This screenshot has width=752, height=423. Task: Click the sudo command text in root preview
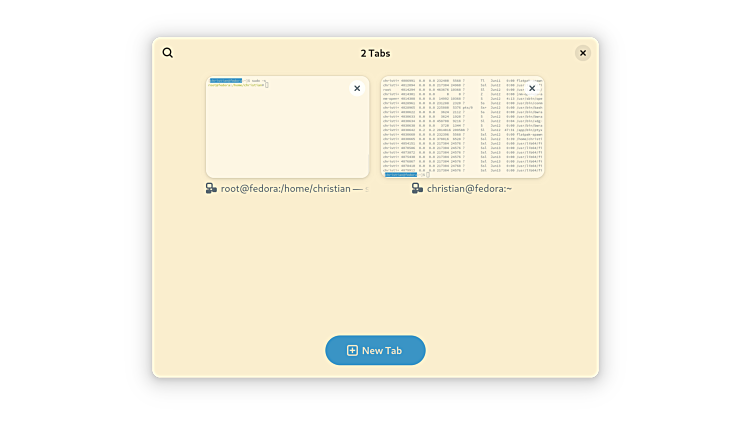(255, 81)
